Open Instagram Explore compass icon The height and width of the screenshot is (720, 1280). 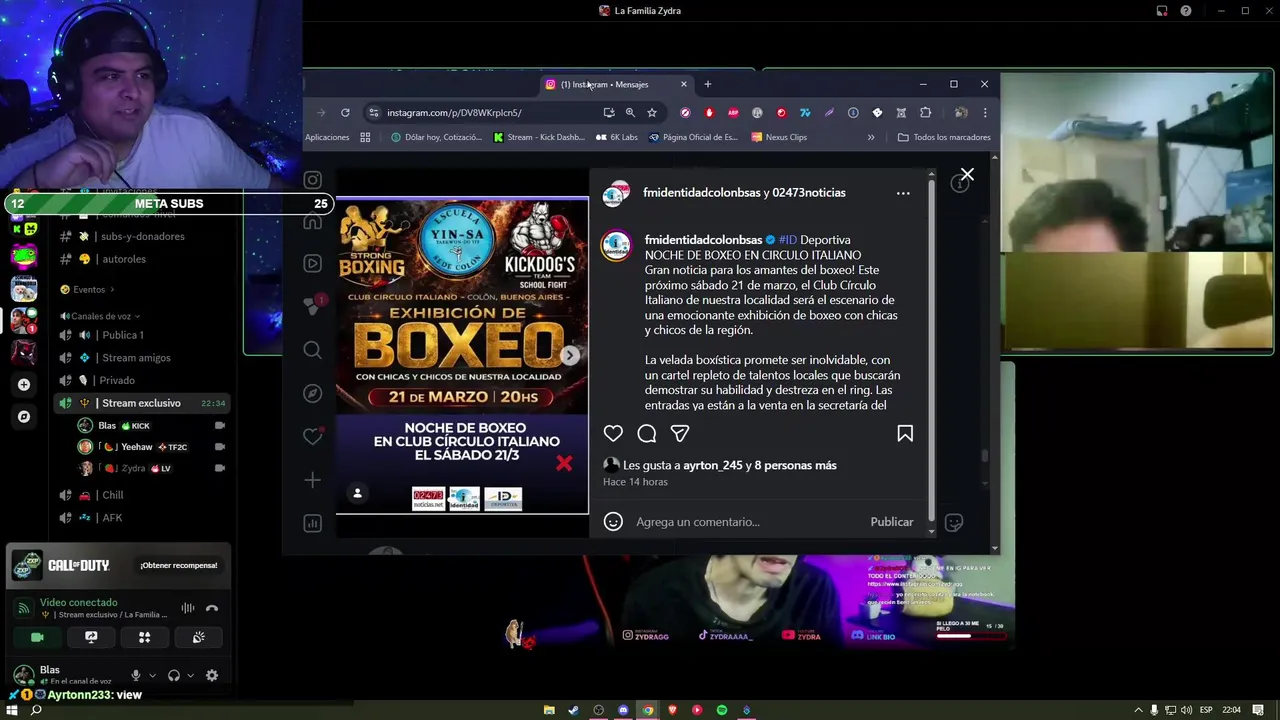click(313, 393)
